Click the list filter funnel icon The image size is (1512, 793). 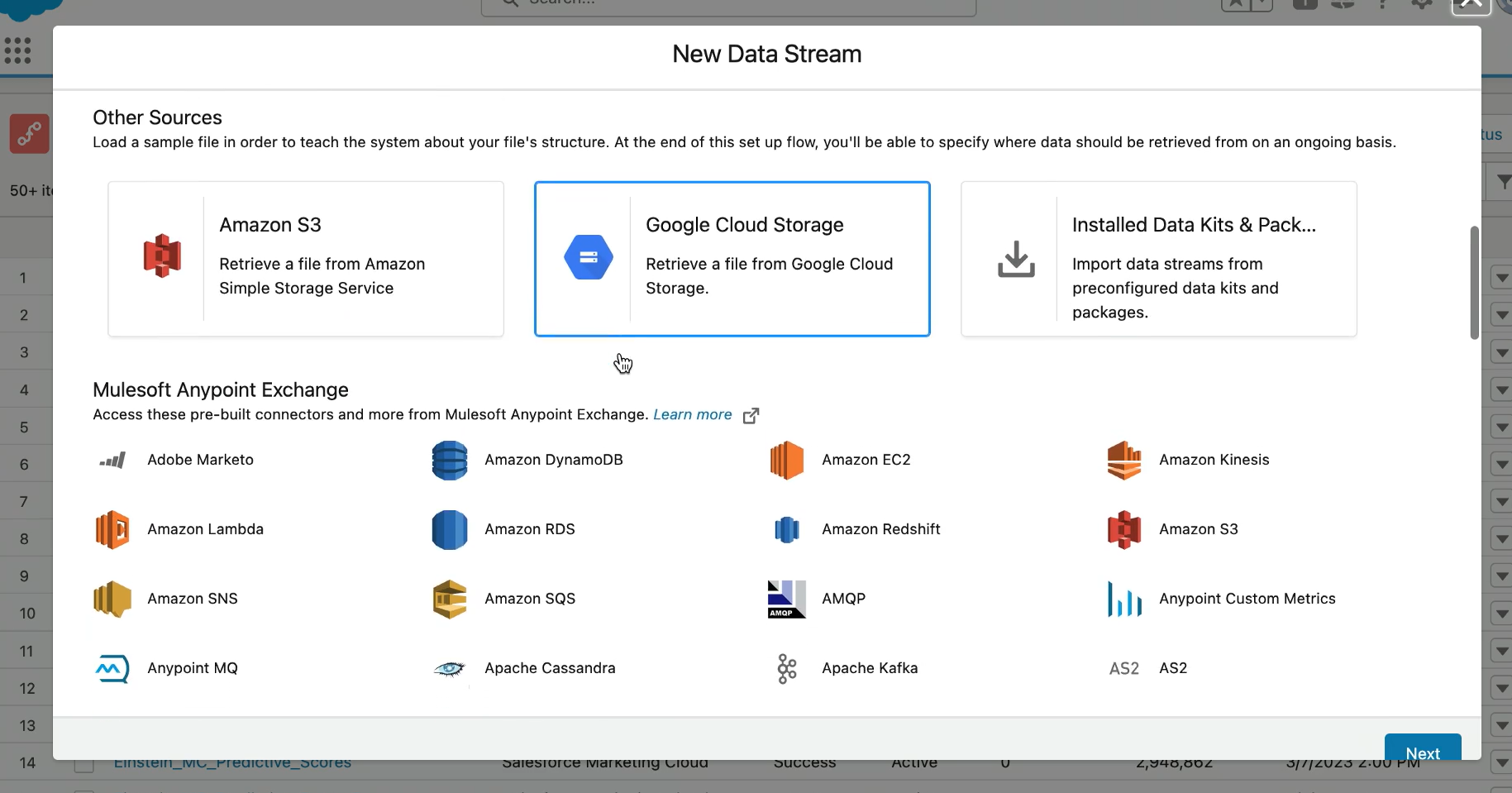click(x=1503, y=182)
